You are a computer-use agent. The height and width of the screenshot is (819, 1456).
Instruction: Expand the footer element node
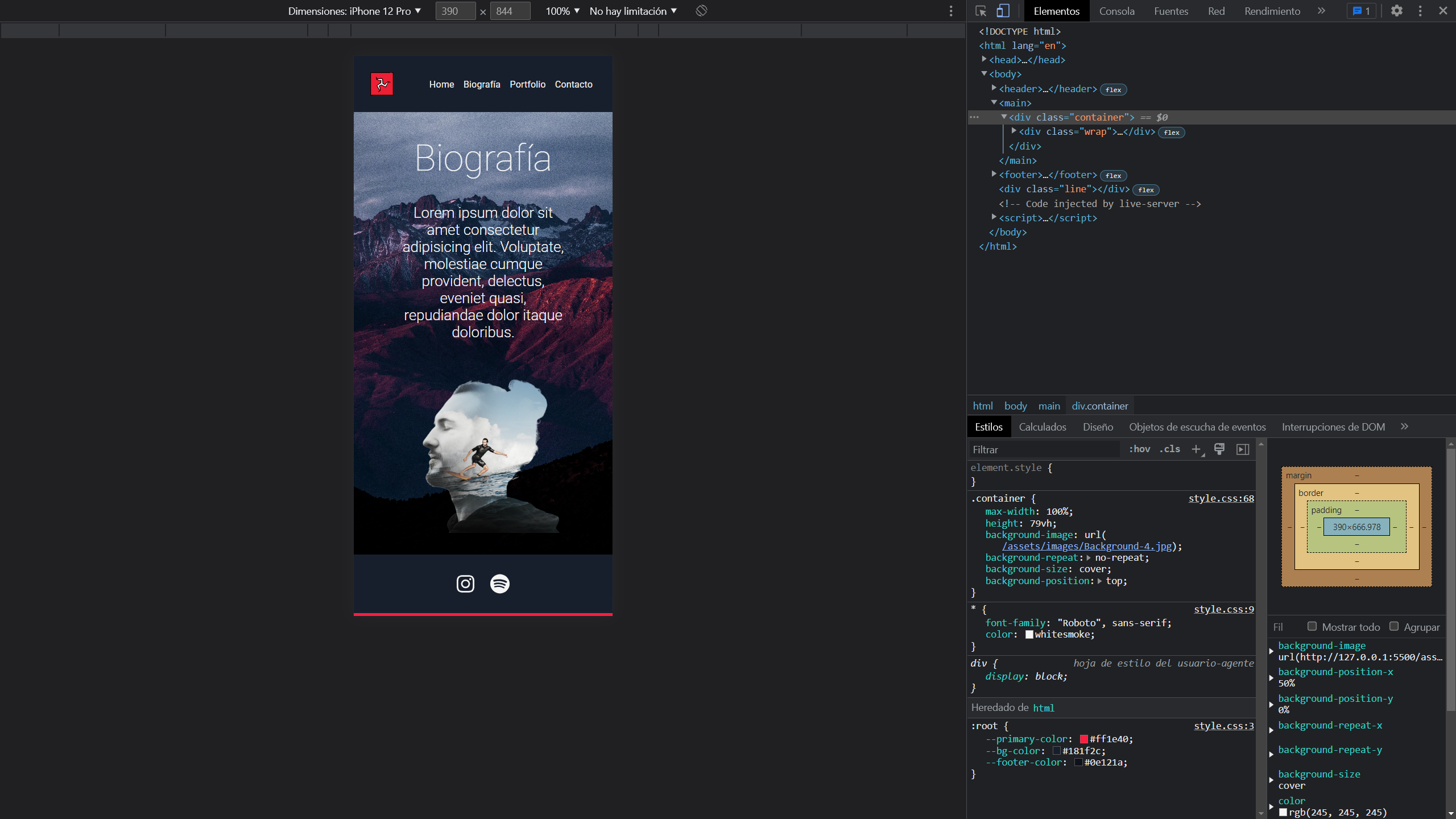(x=994, y=174)
